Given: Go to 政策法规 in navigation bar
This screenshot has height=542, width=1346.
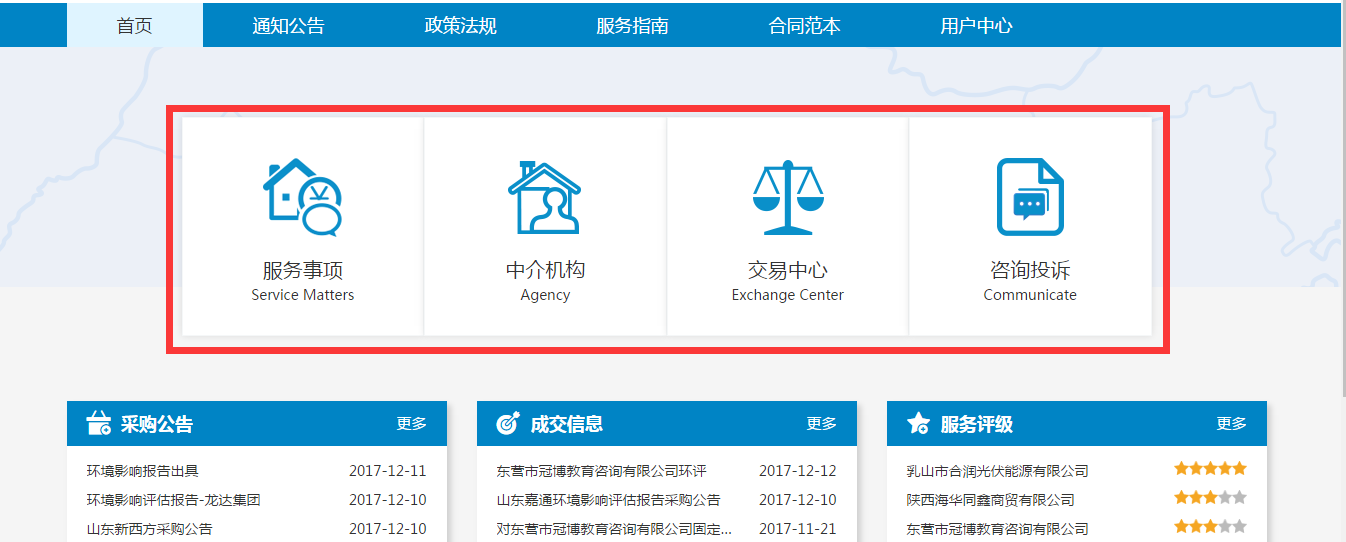Looking at the screenshot, I should 461,26.
